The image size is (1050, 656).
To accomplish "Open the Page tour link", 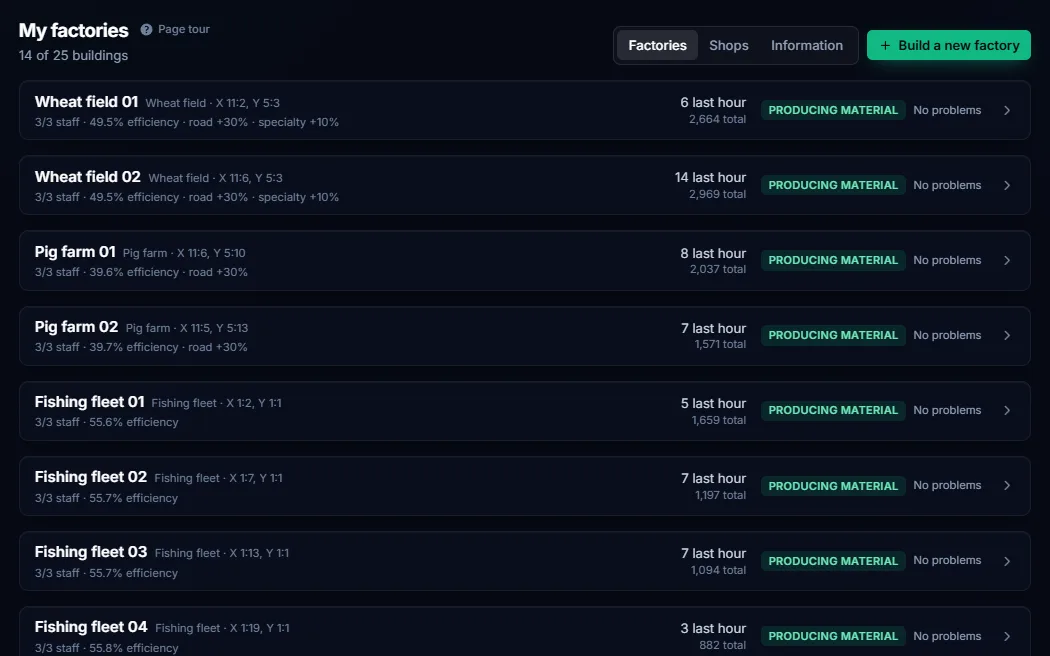I will pos(175,29).
